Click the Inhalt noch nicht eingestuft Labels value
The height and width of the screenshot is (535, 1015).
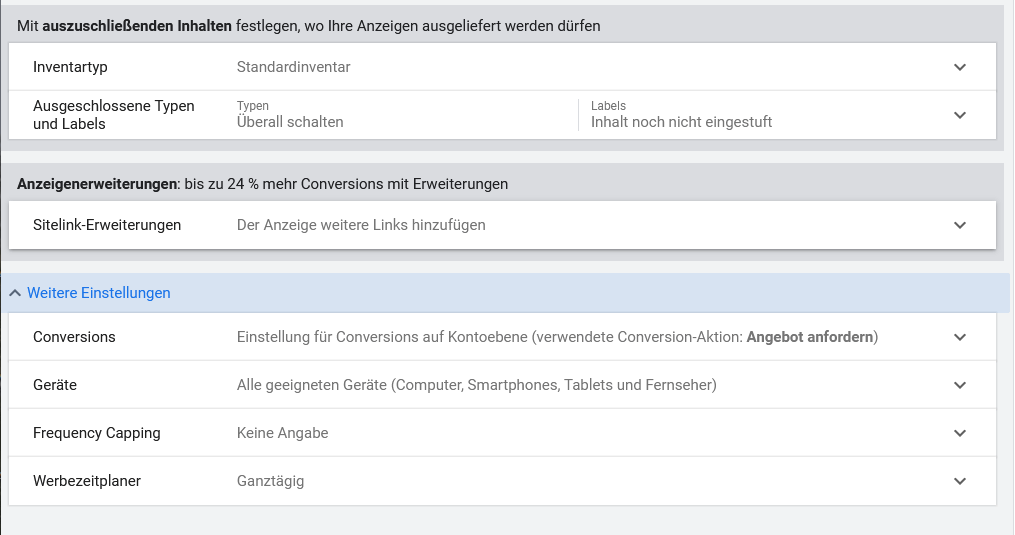point(681,122)
